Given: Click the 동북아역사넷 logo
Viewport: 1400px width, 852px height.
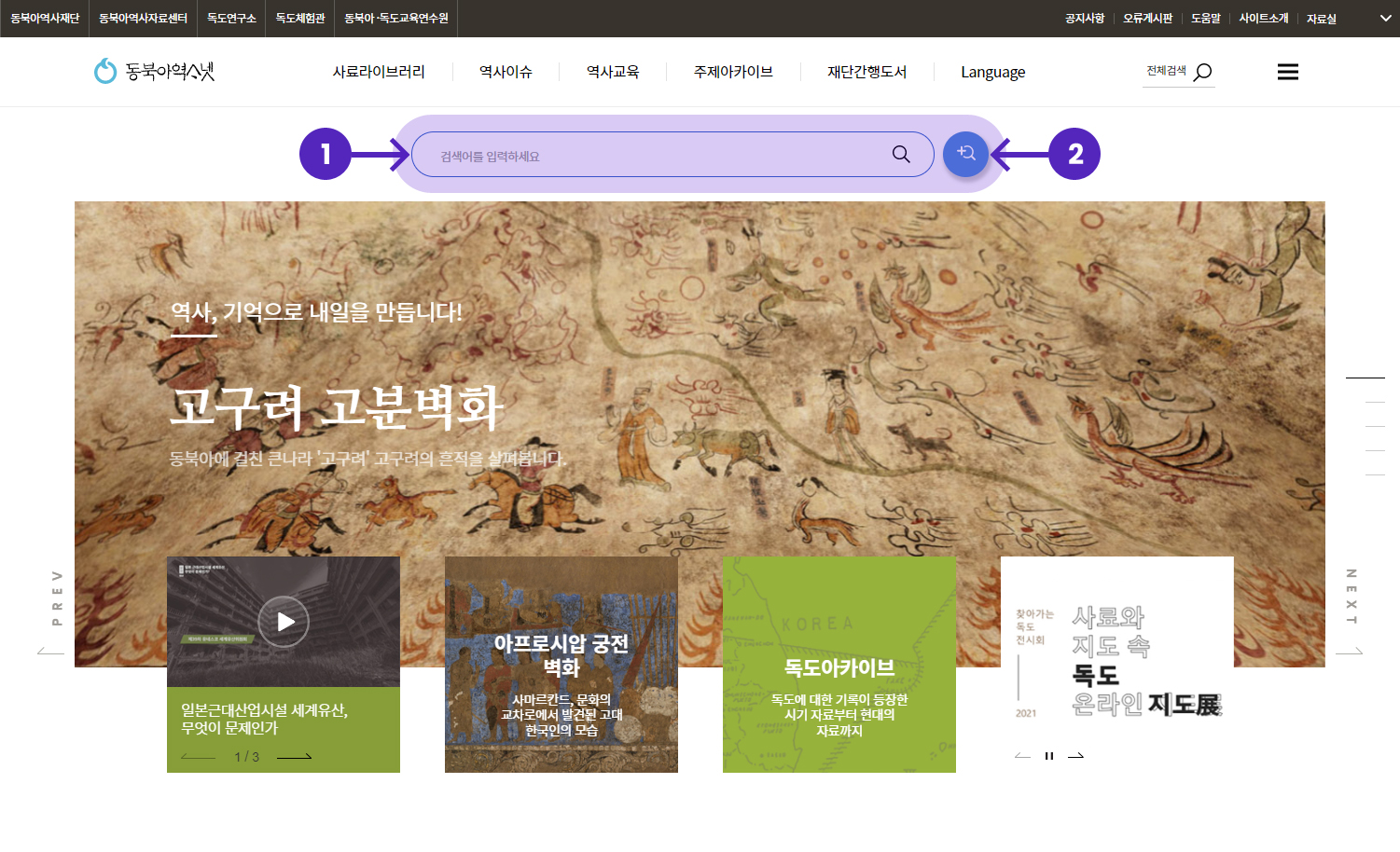Looking at the screenshot, I should pos(154,71).
